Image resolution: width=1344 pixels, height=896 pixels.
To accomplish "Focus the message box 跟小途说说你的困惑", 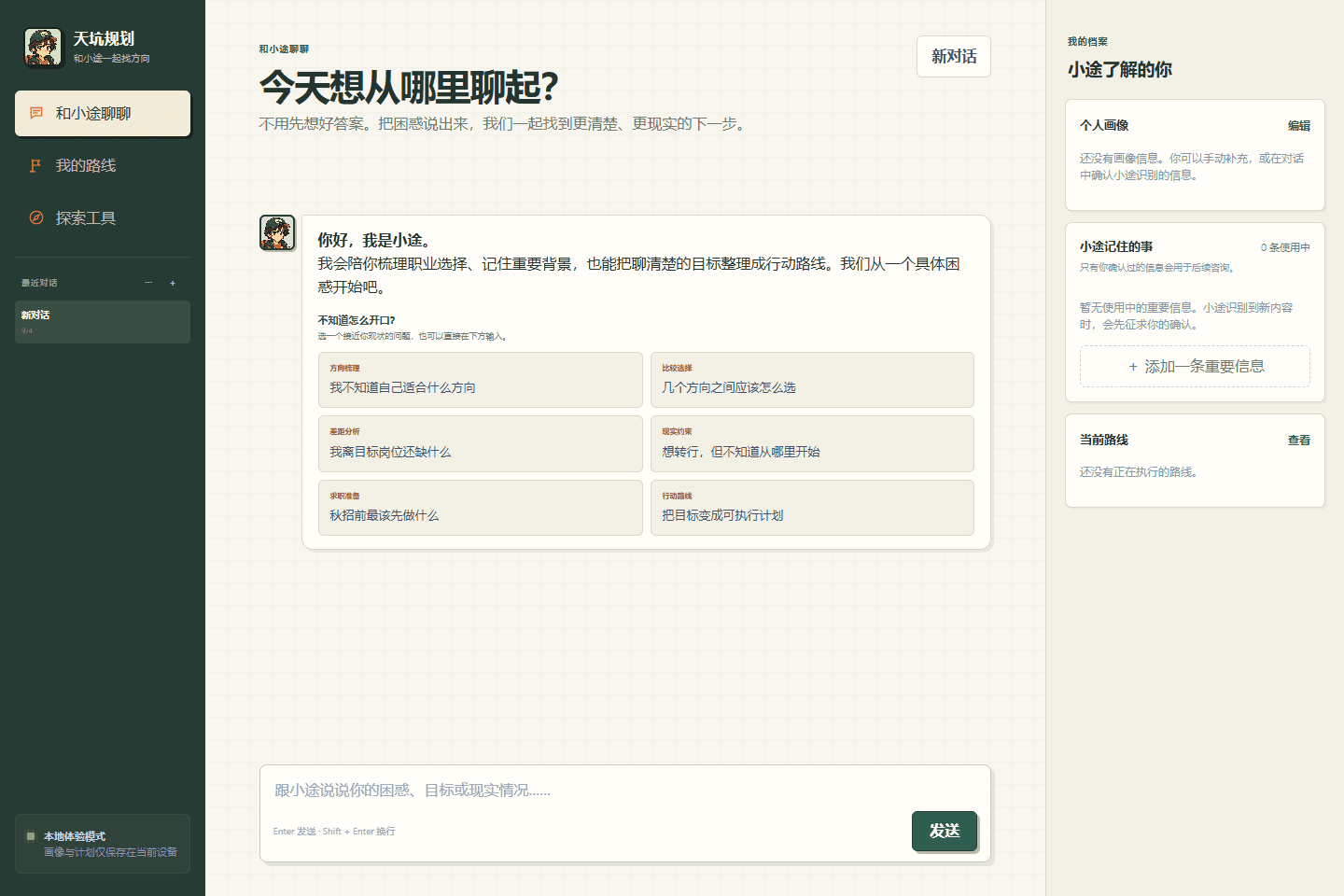I will tap(625, 791).
